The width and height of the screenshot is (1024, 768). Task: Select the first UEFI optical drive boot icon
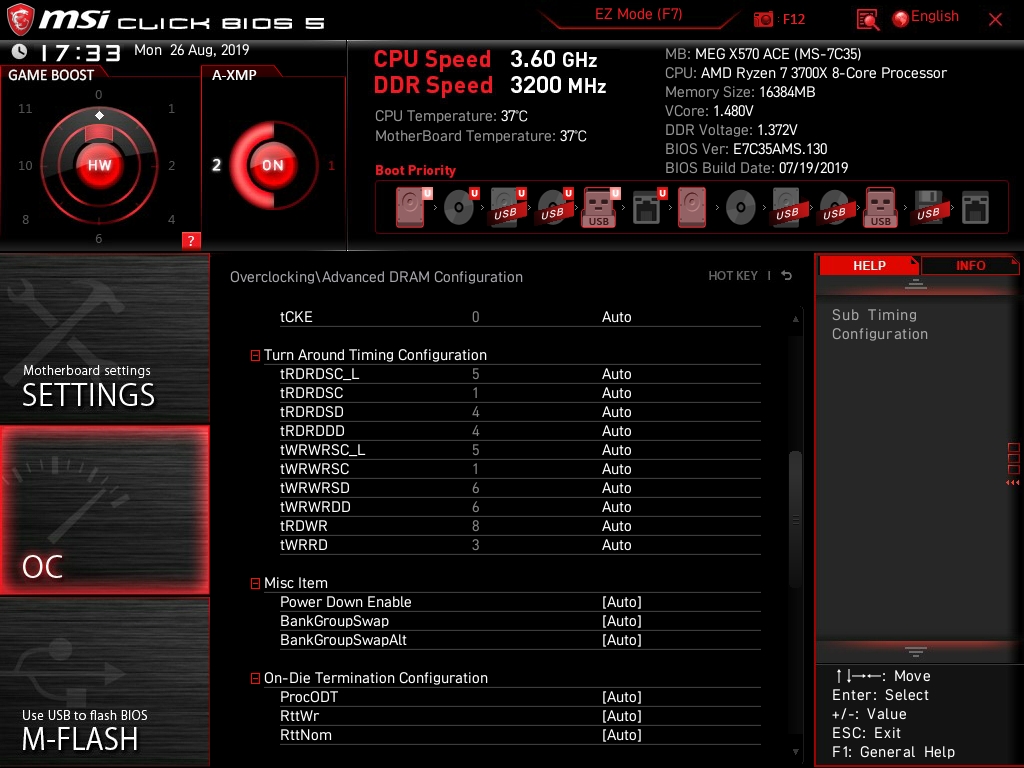coord(460,207)
